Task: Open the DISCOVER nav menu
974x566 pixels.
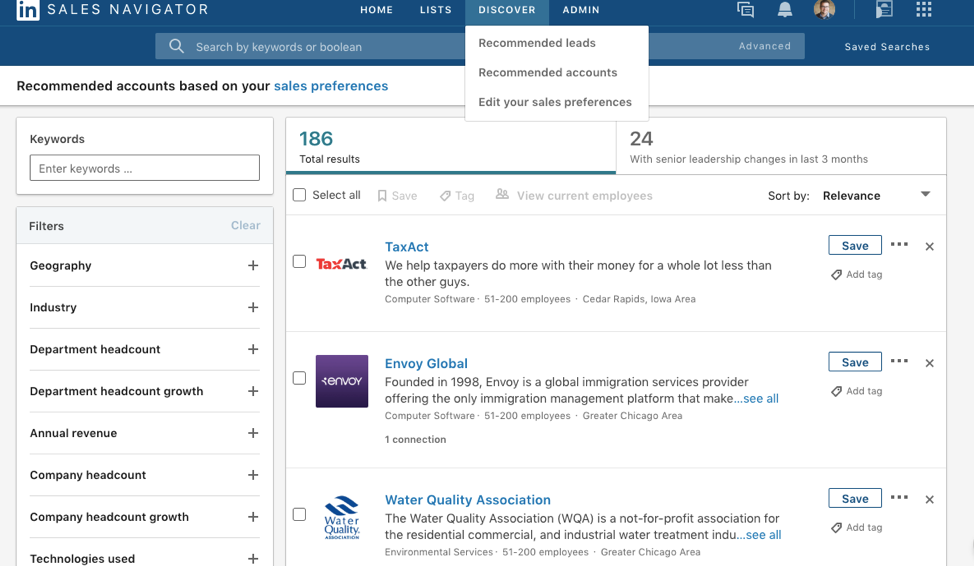Action: (x=507, y=10)
